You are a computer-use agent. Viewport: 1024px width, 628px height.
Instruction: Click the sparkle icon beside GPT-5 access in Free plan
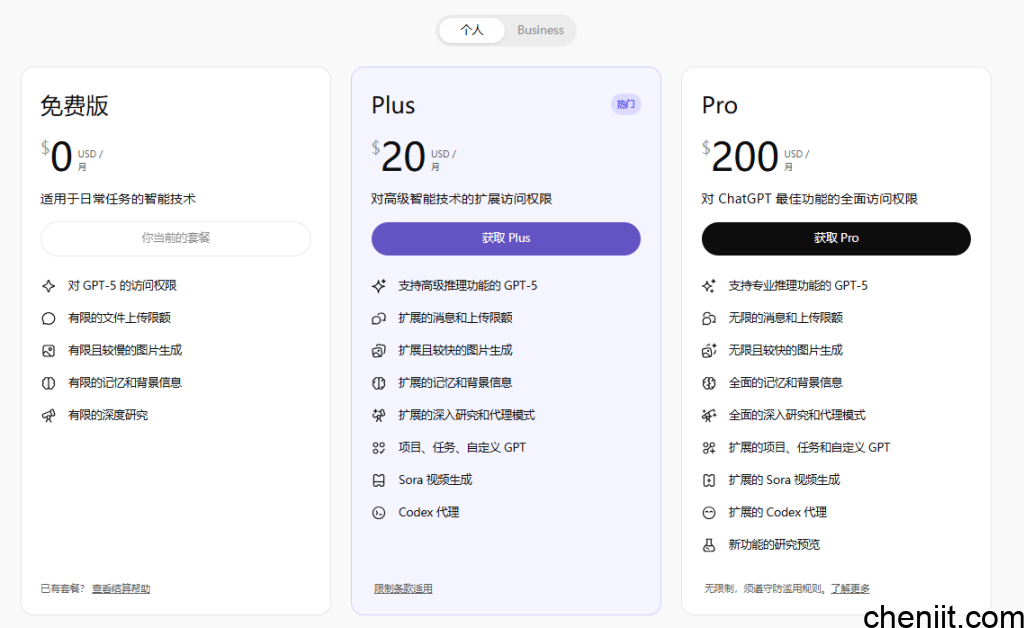coord(48,286)
